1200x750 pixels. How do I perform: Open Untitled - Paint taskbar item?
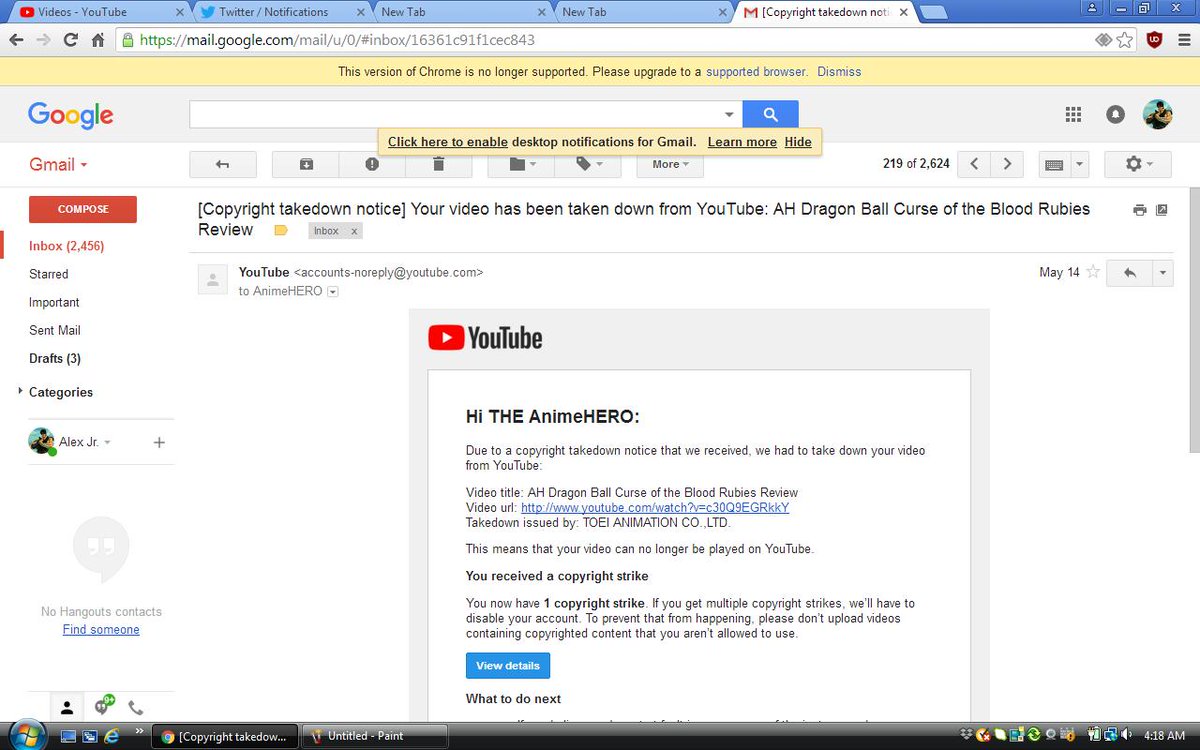(x=374, y=736)
